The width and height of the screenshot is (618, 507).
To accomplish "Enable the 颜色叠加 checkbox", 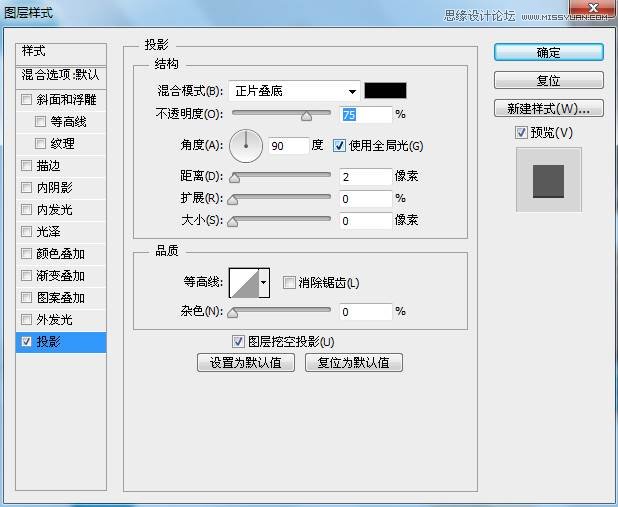I will [26, 253].
